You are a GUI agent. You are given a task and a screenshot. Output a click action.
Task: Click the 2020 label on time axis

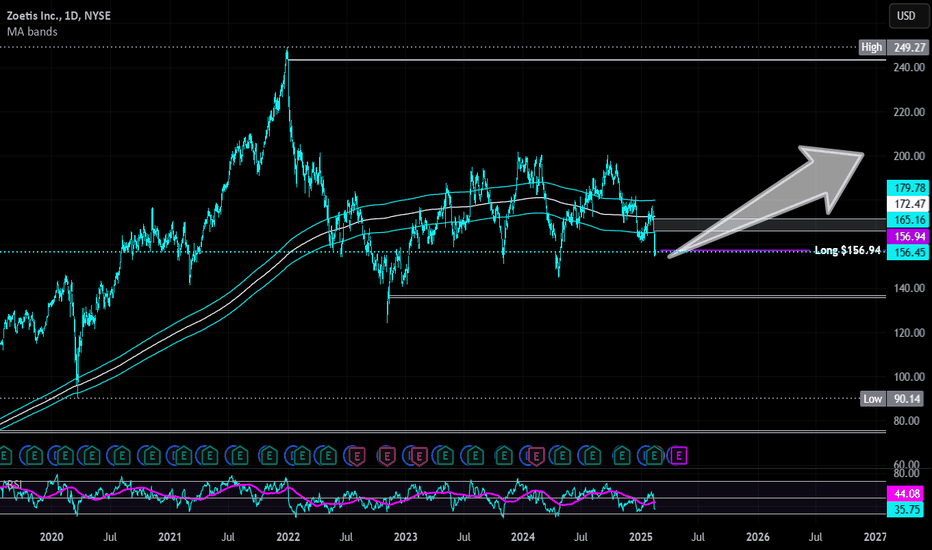tap(52, 537)
